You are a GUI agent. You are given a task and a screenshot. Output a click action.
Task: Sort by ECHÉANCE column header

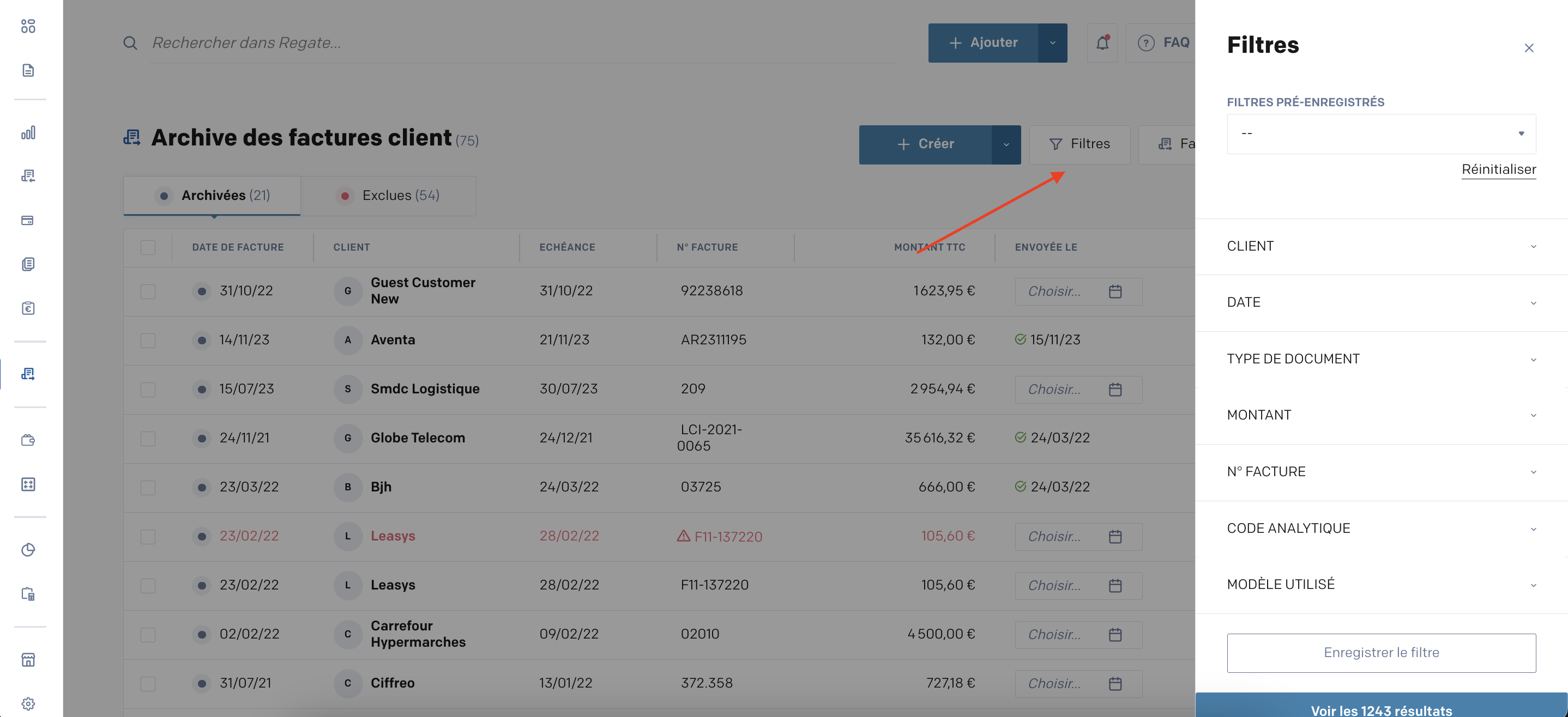click(x=568, y=247)
